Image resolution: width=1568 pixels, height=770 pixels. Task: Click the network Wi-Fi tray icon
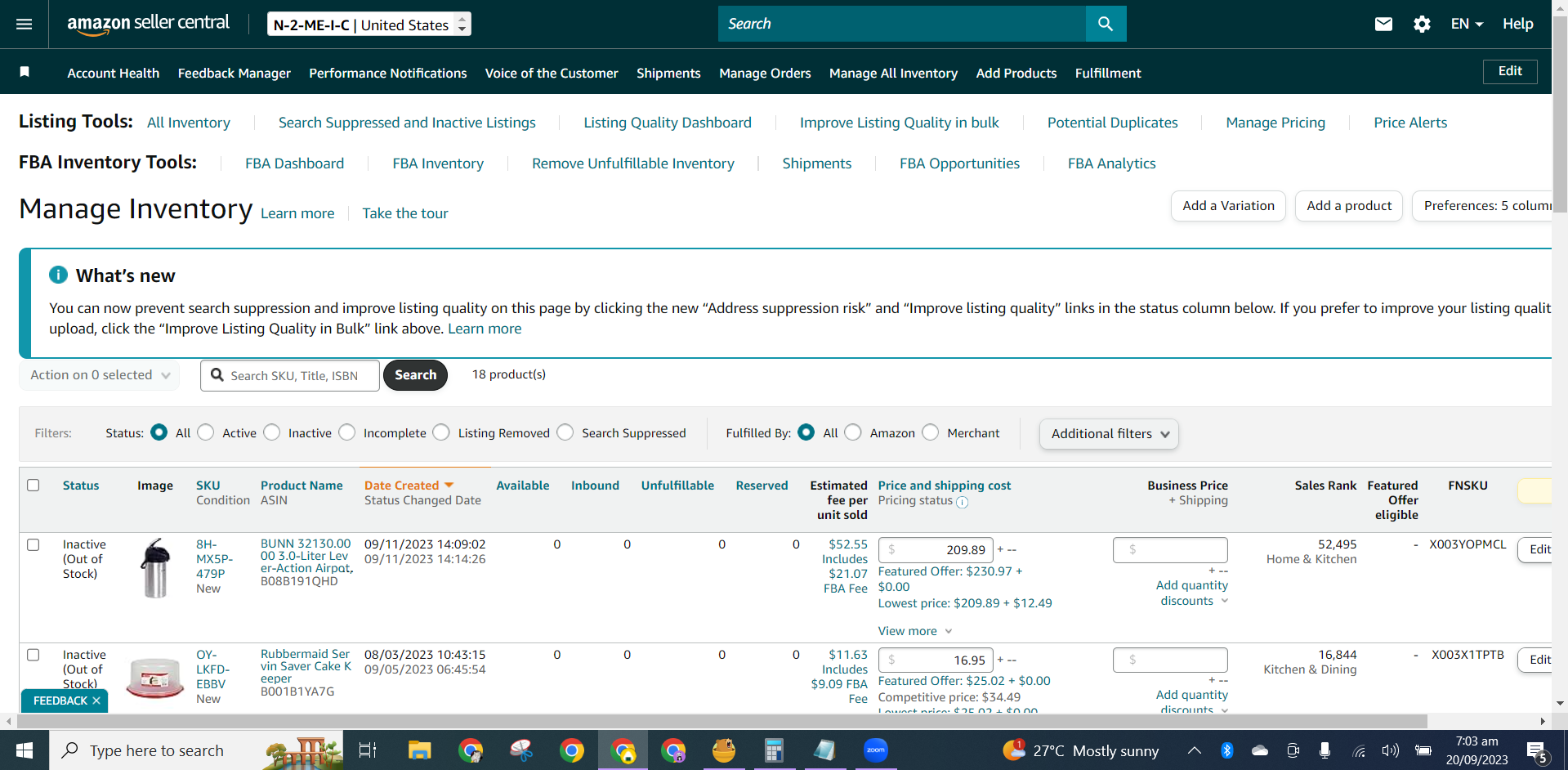click(x=1359, y=750)
